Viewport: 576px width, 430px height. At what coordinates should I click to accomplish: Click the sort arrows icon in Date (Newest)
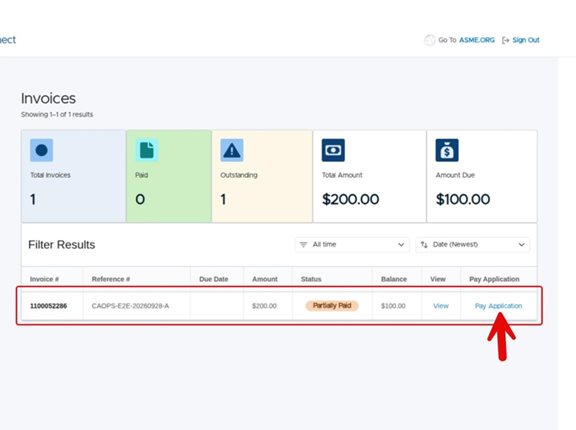(424, 245)
